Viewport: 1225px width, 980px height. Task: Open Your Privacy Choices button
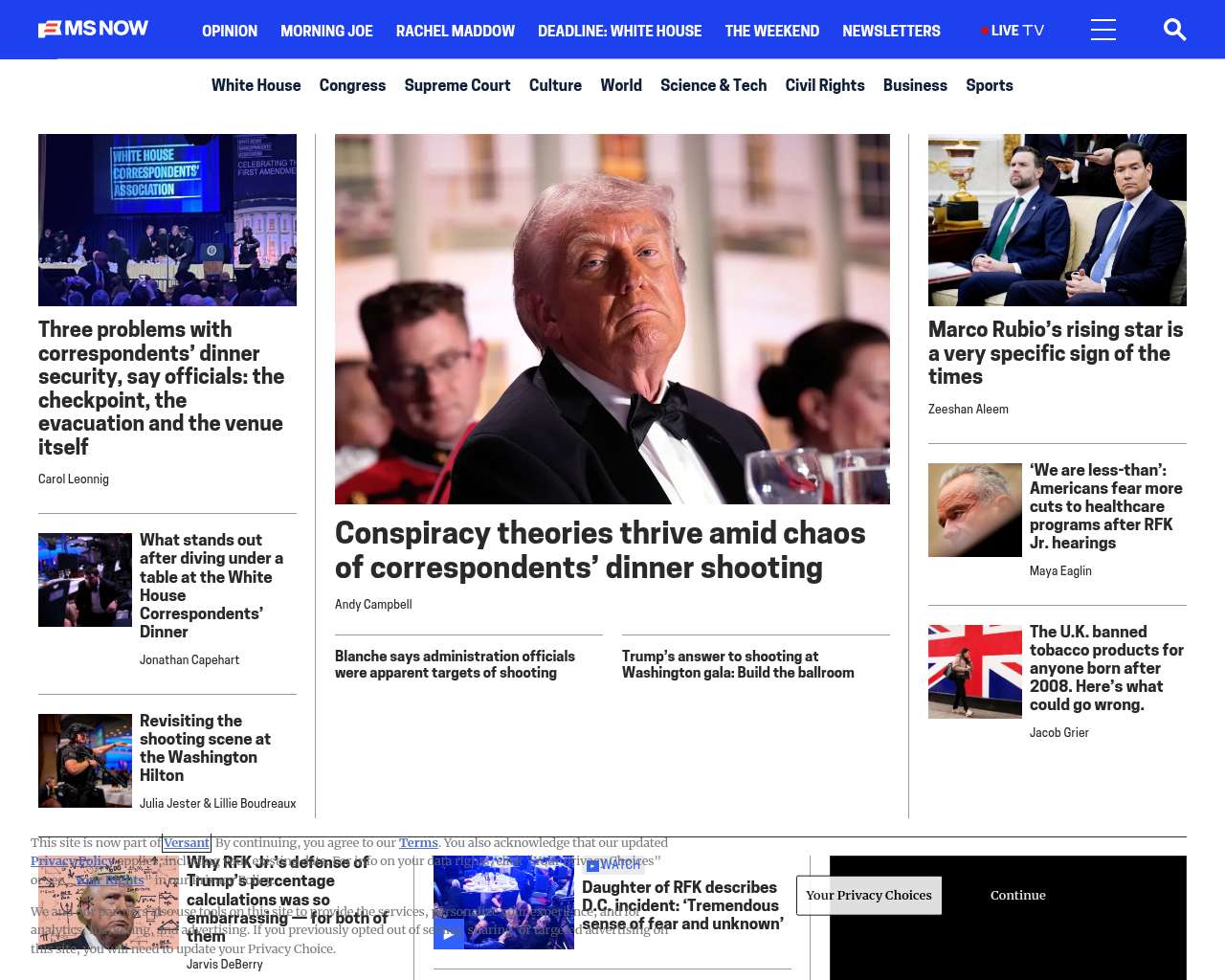pyautogui.click(x=868, y=896)
